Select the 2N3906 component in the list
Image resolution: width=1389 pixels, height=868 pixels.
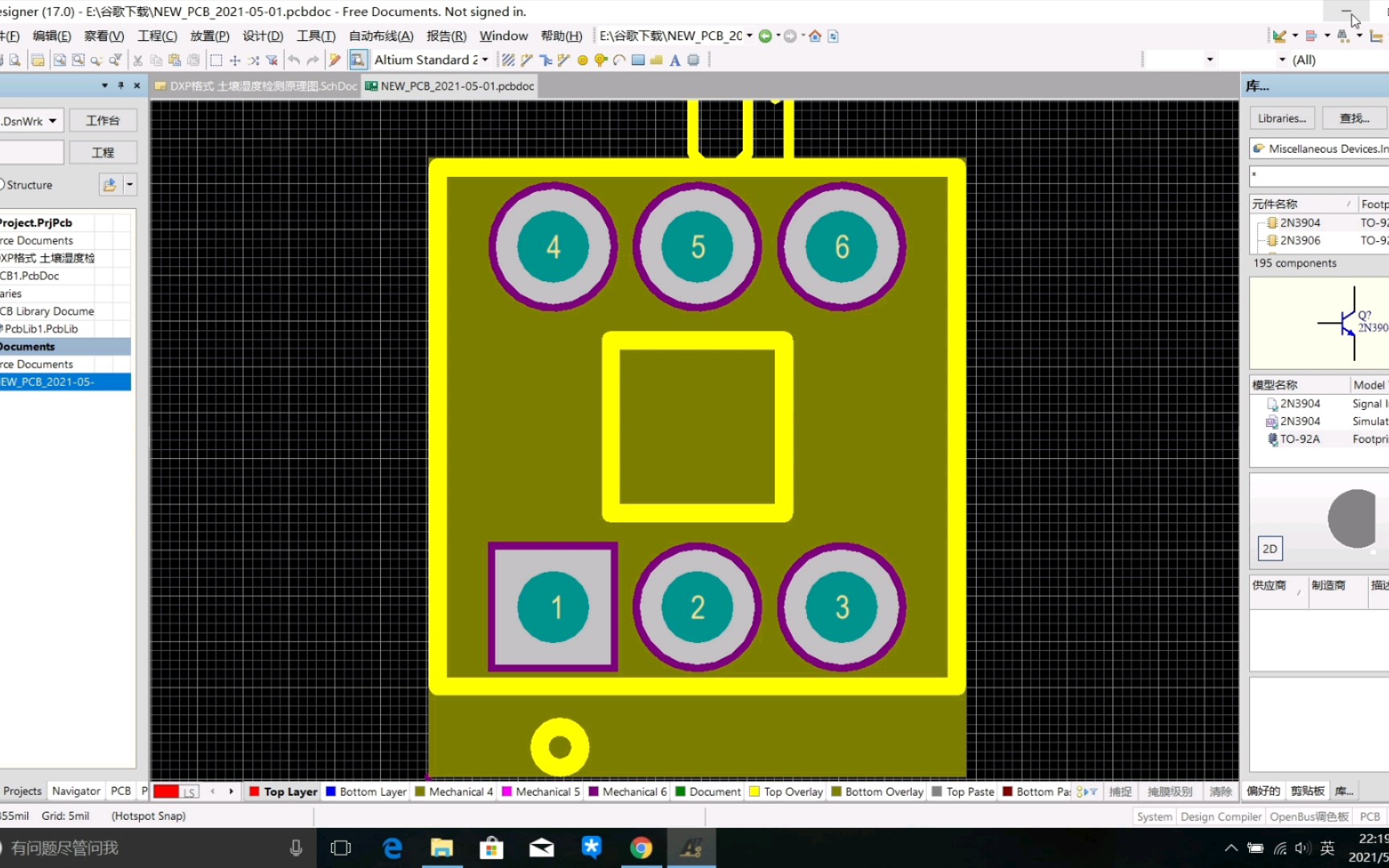click(x=1300, y=240)
